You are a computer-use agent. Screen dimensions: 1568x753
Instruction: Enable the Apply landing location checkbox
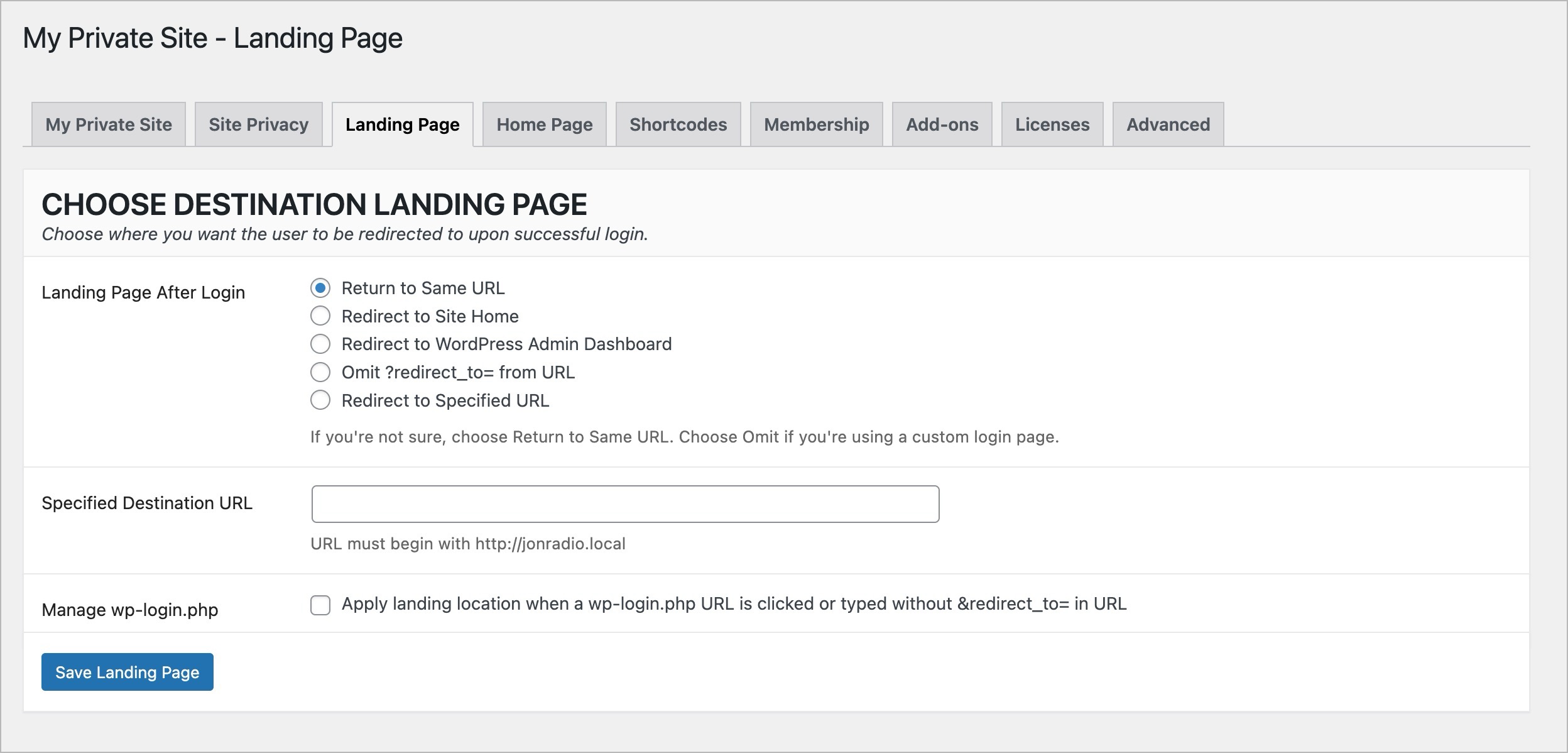(x=322, y=605)
